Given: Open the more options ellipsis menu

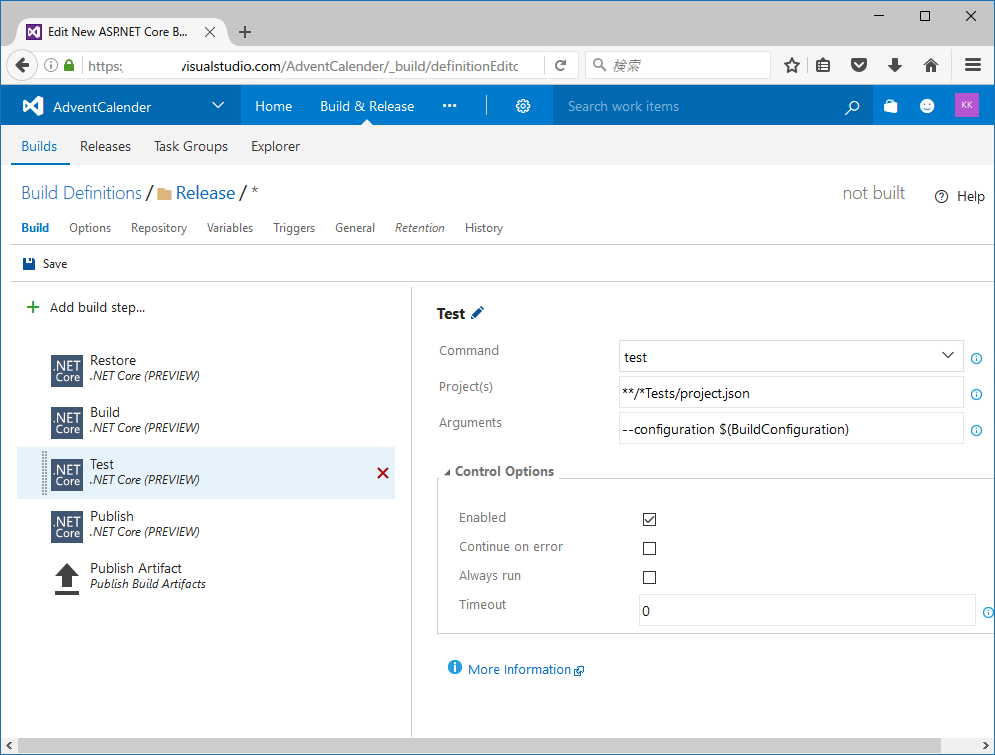Looking at the screenshot, I should (449, 106).
